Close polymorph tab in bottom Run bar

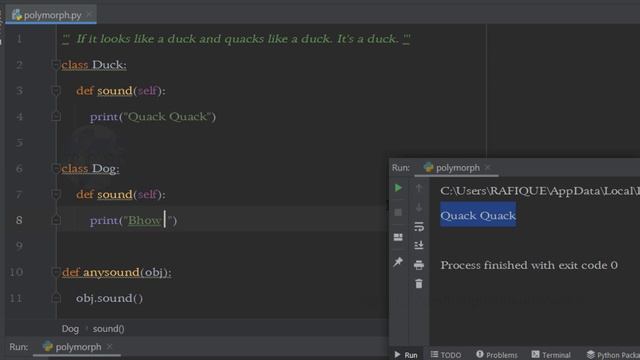pyautogui.click(x=109, y=347)
